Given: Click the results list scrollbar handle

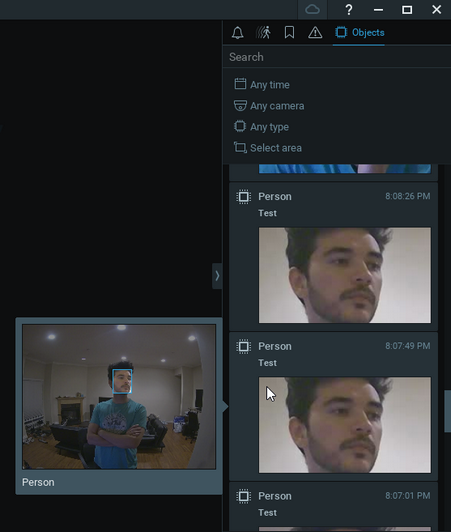Looking at the screenshot, I should (x=448, y=411).
